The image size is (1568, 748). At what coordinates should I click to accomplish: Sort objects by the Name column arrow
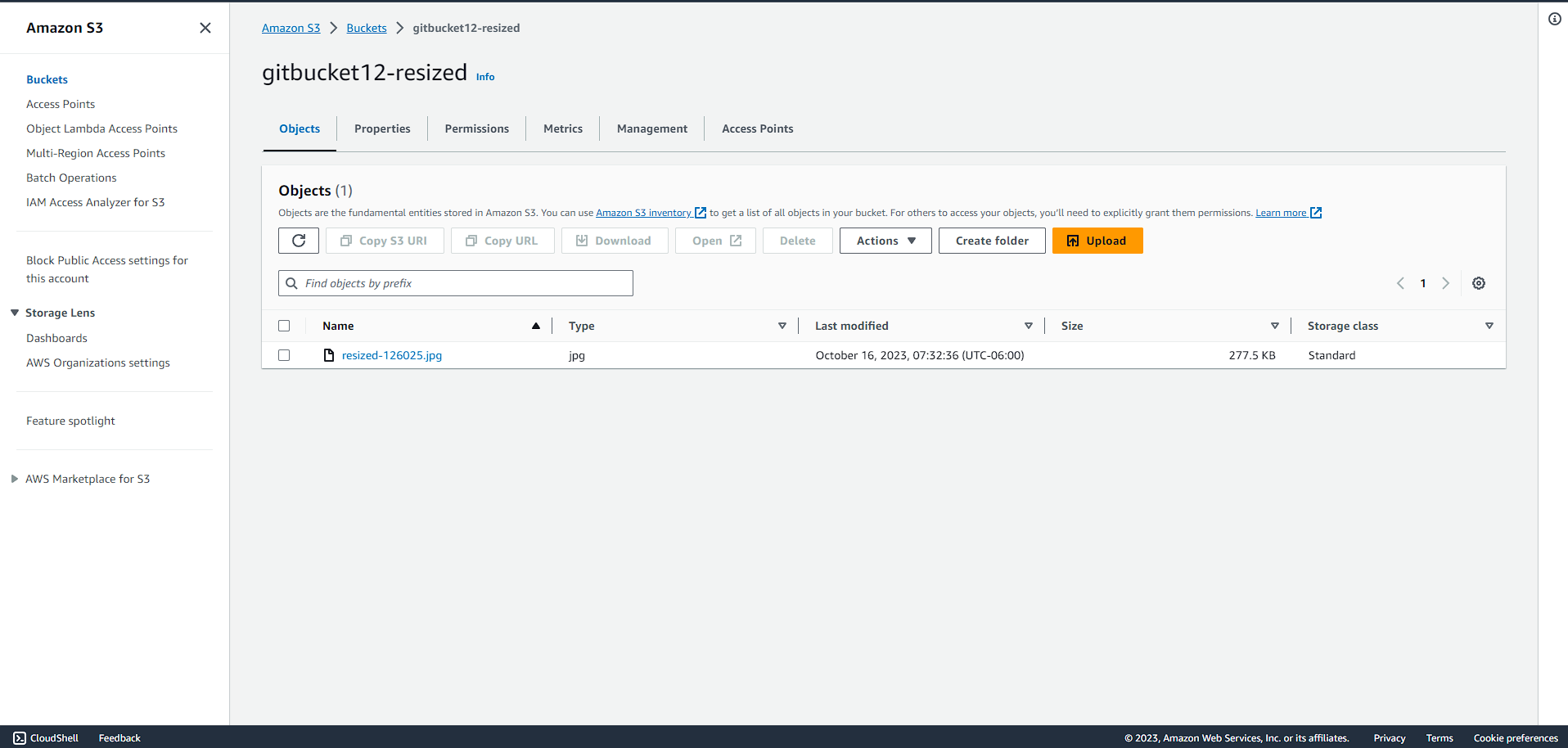(536, 326)
